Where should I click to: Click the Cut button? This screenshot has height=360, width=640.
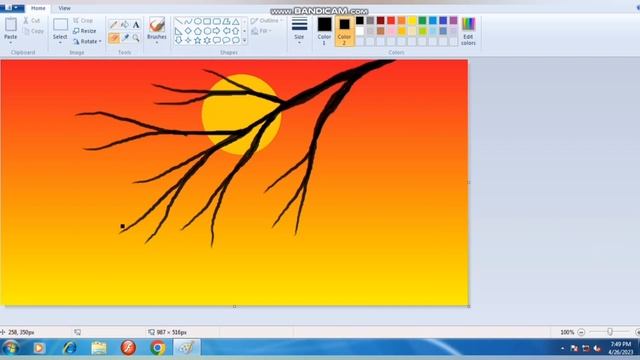[32, 20]
